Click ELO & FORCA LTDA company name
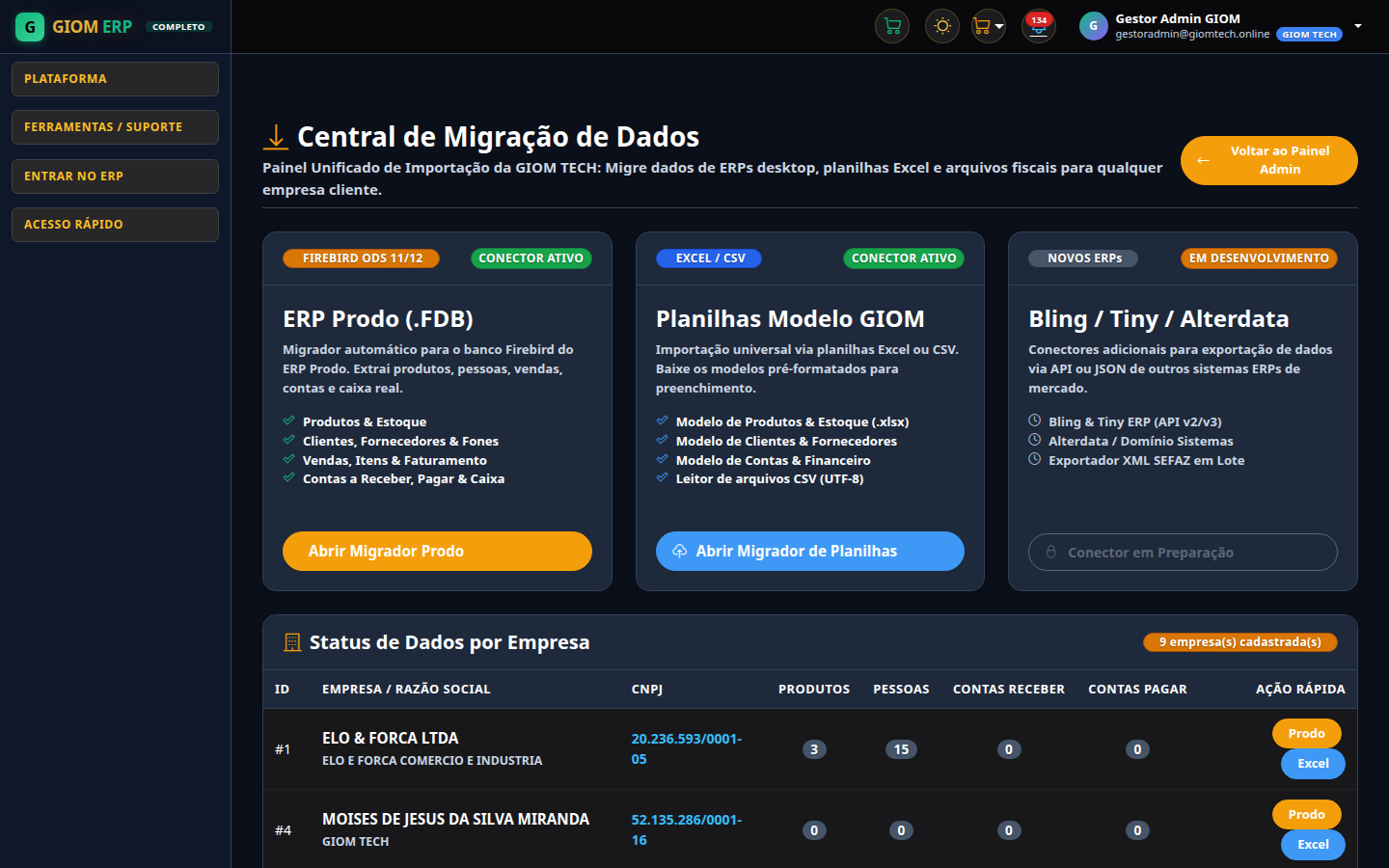This screenshot has height=868, width=1389. click(x=391, y=739)
